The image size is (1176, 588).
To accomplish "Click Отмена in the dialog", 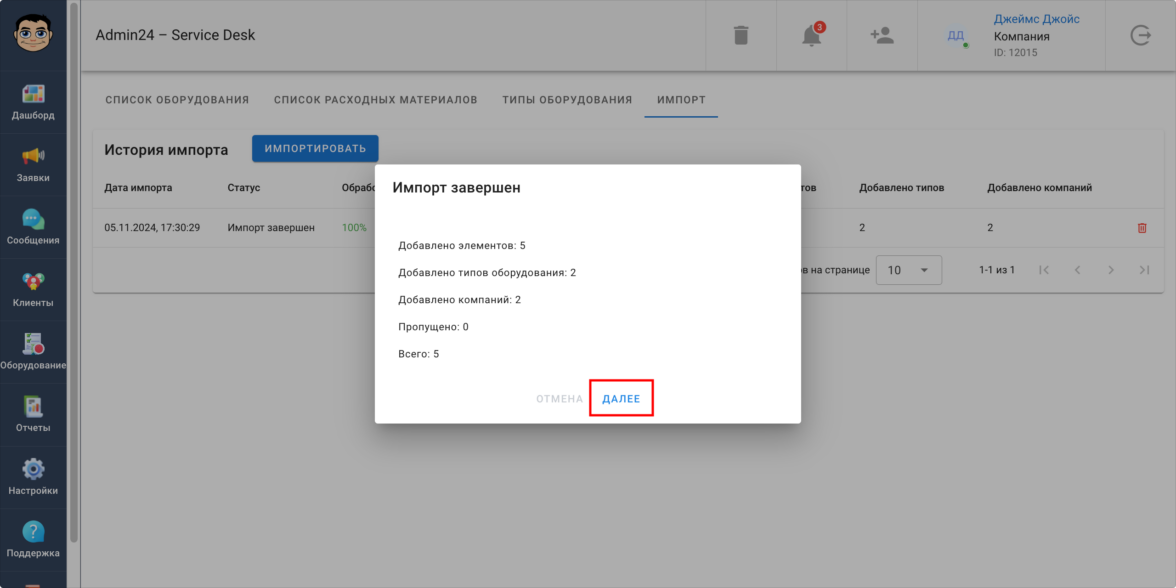I will click(x=560, y=399).
